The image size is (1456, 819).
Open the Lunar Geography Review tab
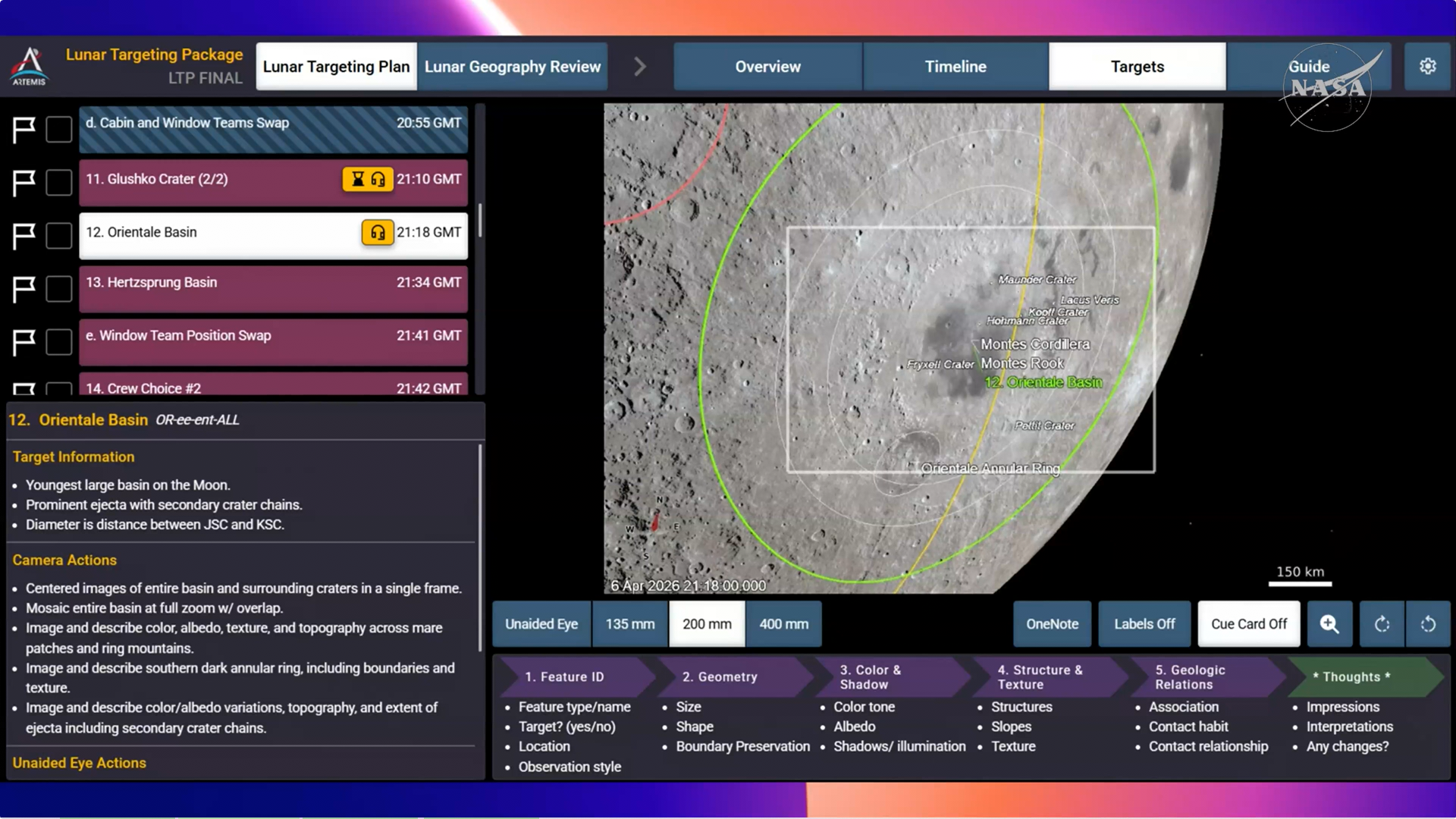(x=512, y=67)
